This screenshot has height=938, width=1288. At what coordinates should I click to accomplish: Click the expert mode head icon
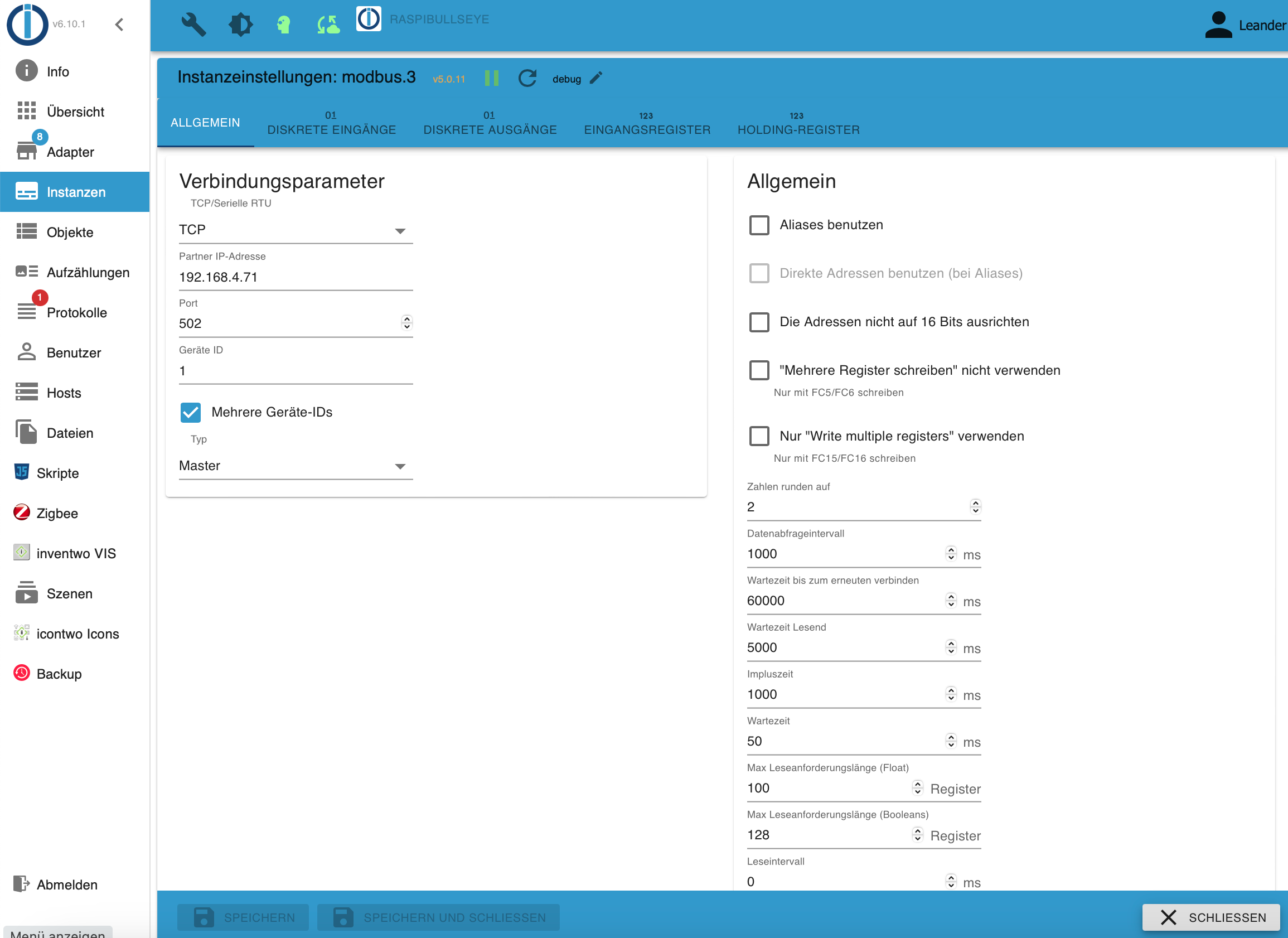(x=283, y=25)
